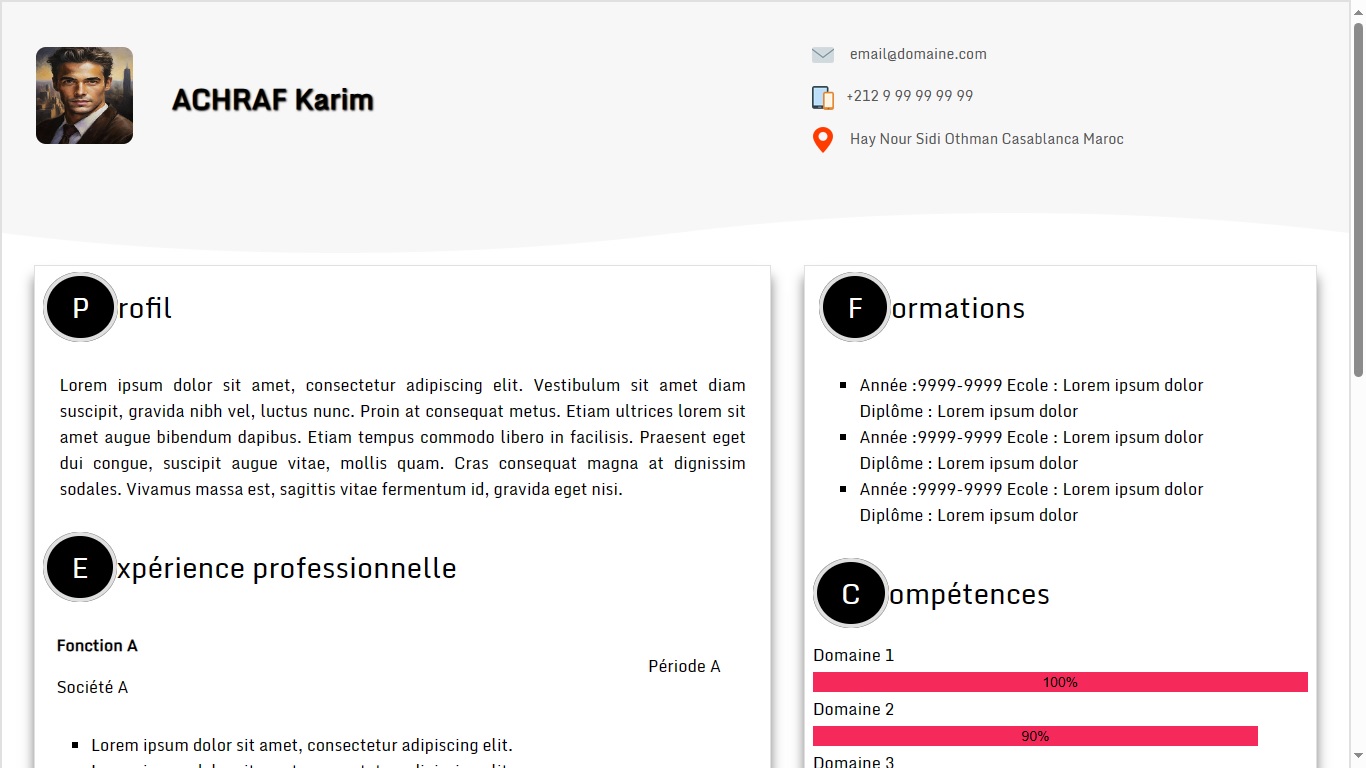
Task: Click the profile portrait photo
Action: point(85,96)
